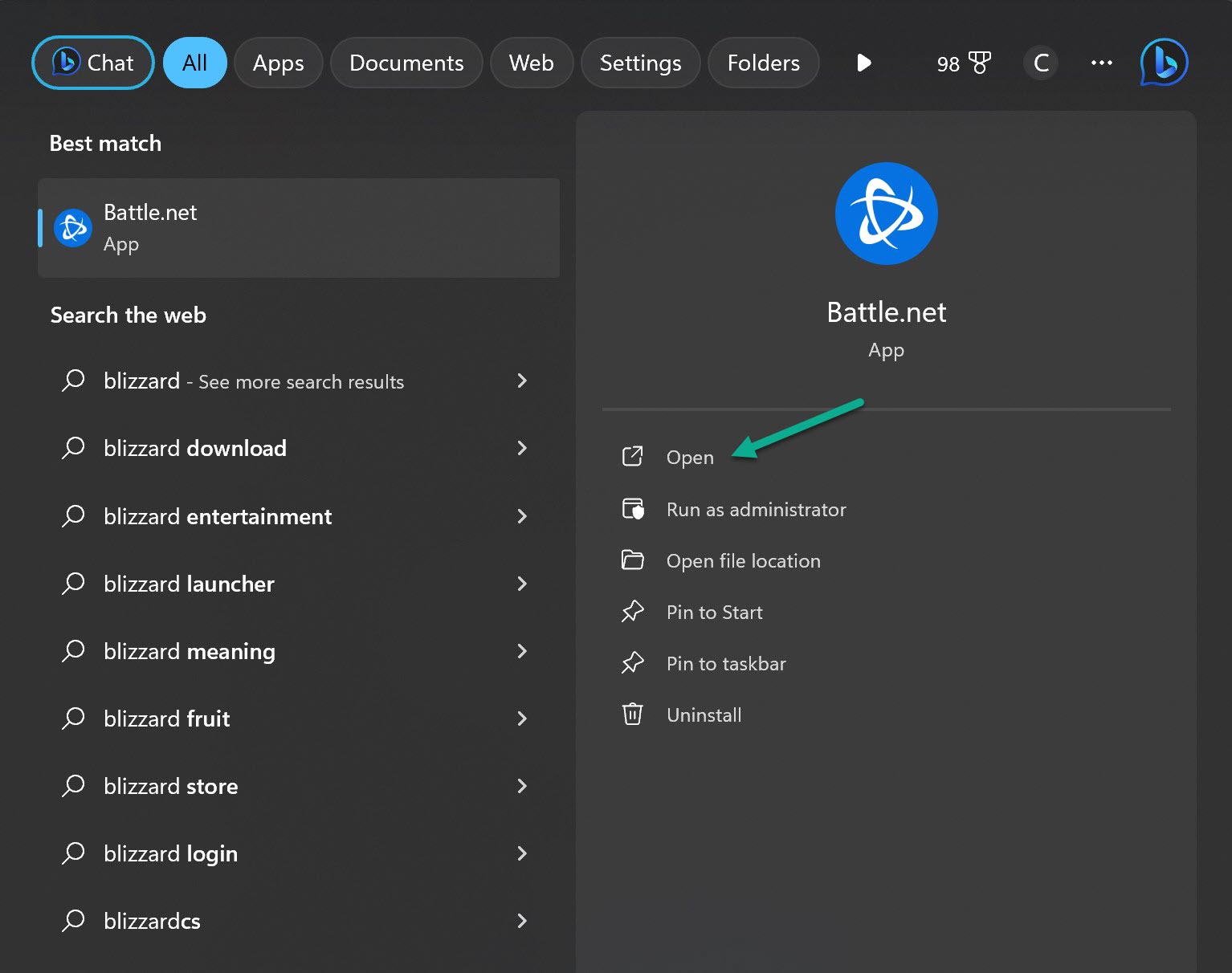Click the large Battle.net logo in details pane
This screenshot has height=973, width=1232.
click(886, 214)
